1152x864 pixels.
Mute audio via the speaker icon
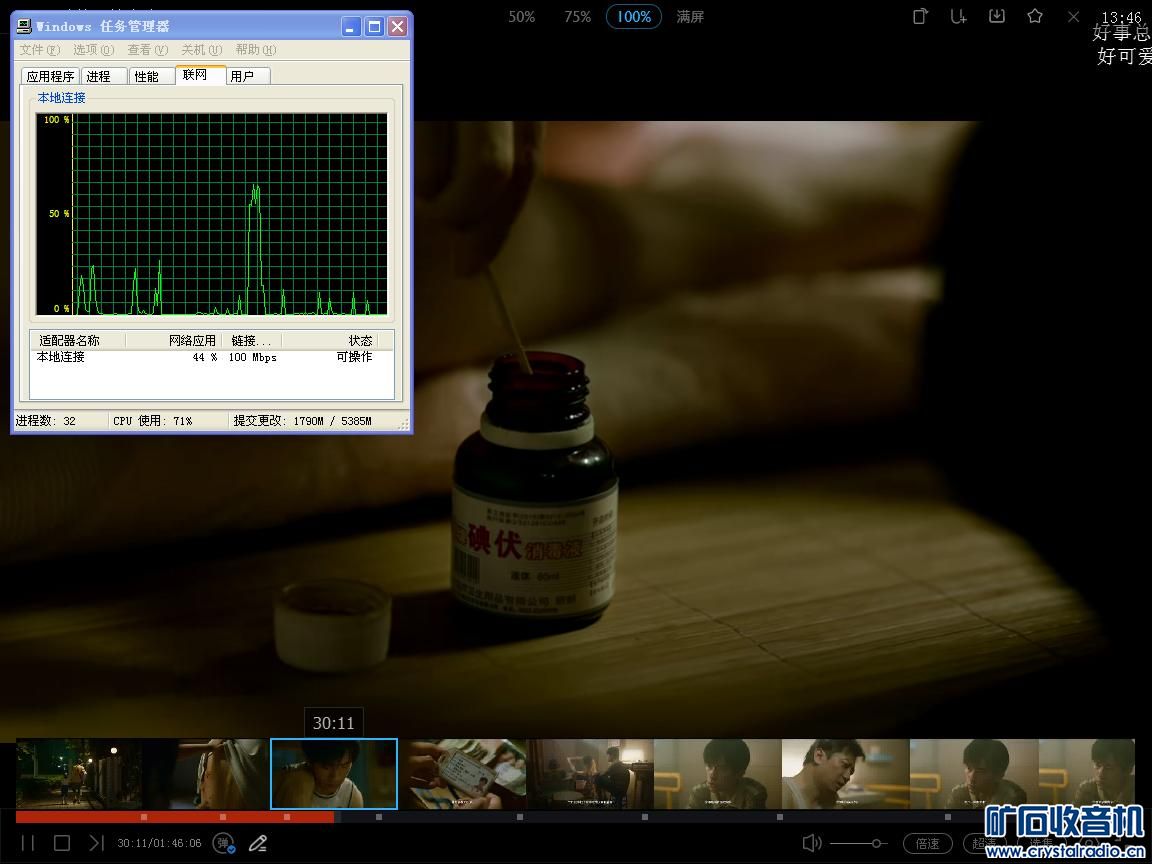812,843
